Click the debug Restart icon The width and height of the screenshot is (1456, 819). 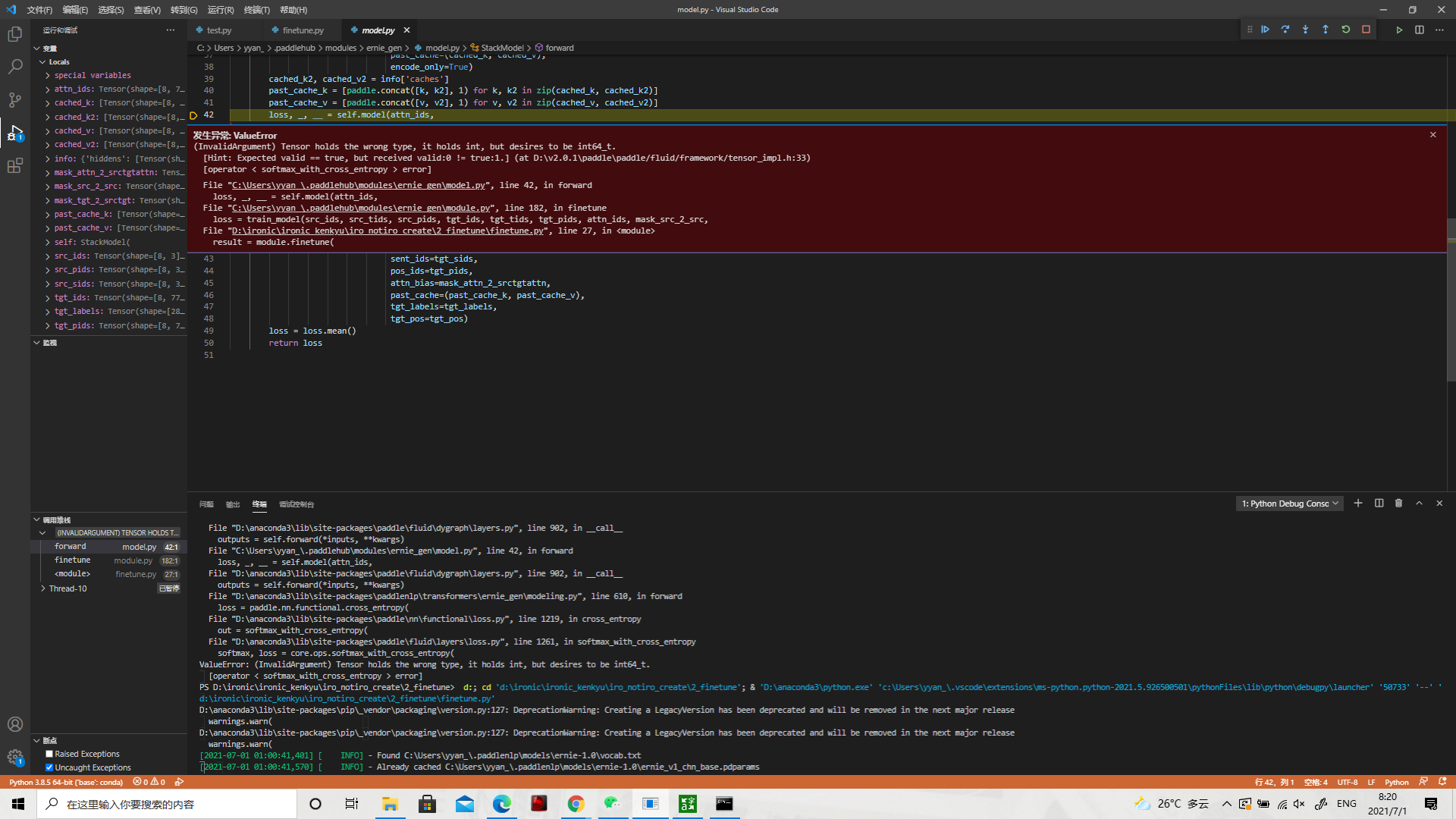pos(1346,30)
